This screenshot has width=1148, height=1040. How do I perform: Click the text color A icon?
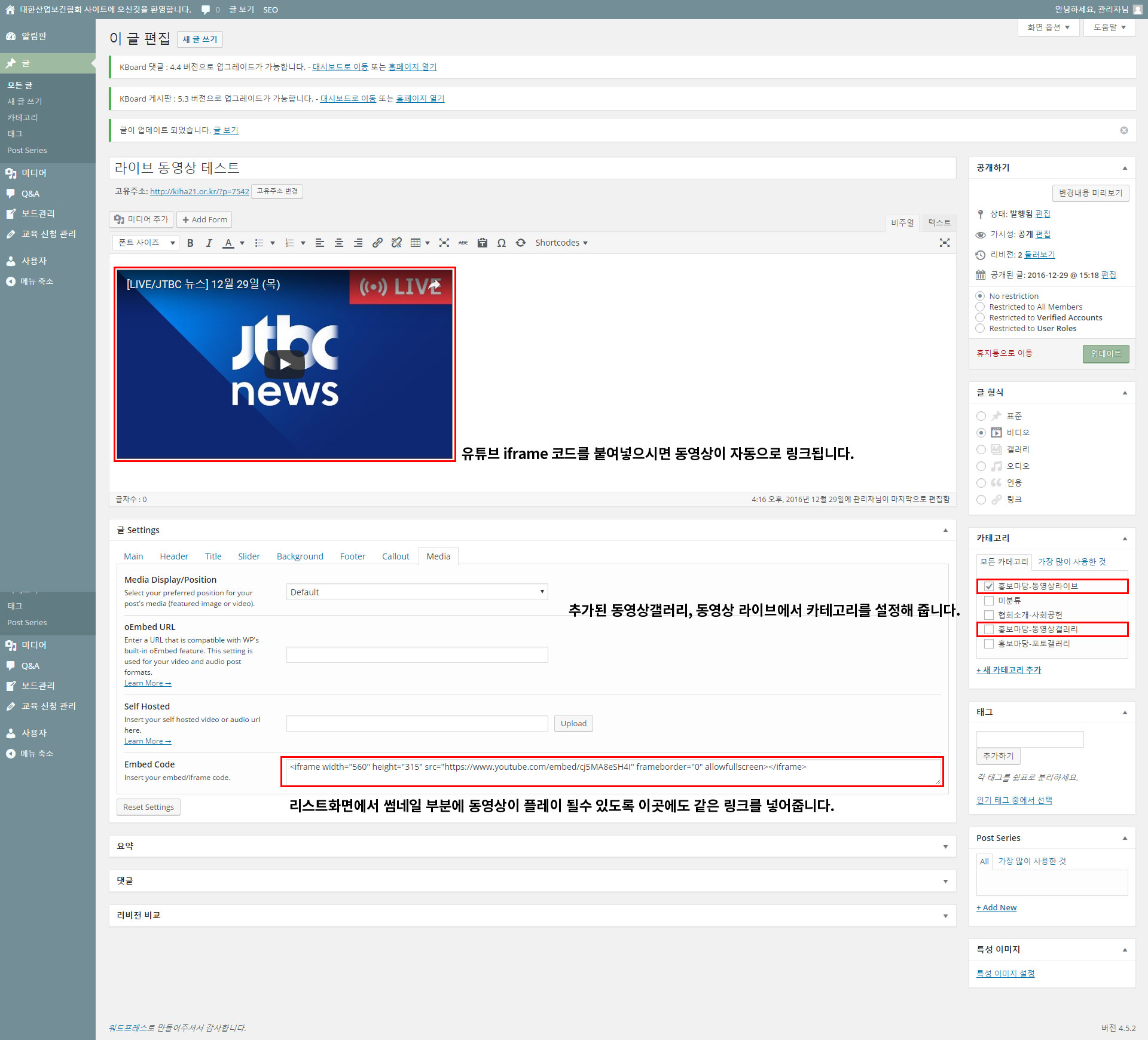(x=228, y=243)
